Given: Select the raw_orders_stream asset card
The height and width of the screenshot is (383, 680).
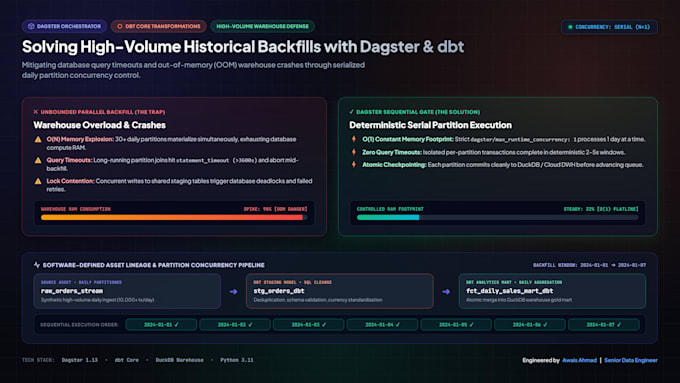Looking at the screenshot, I should pyautogui.click(x=127, y=291).
